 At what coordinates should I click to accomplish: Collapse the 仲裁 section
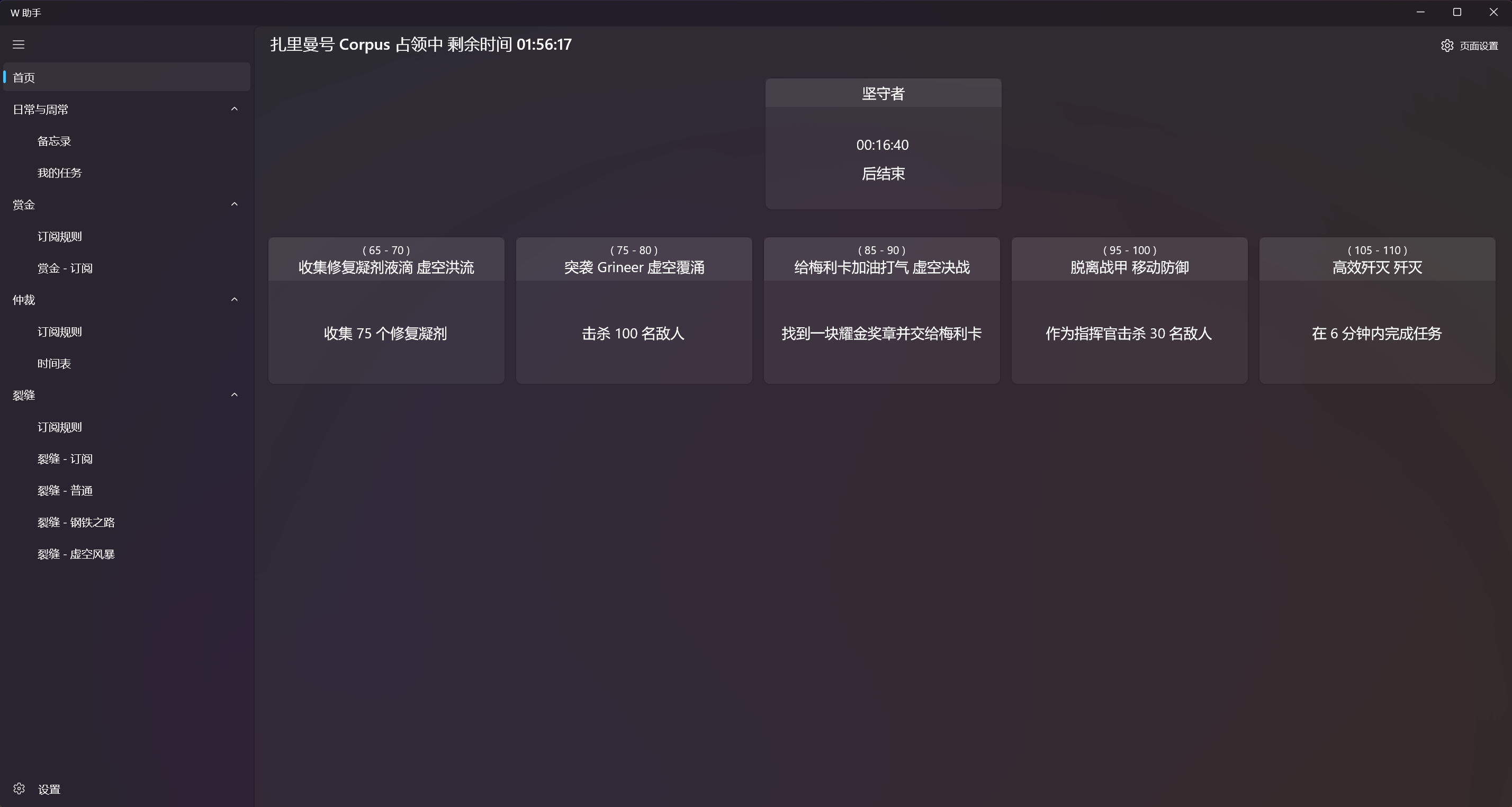tap(234, 299)
